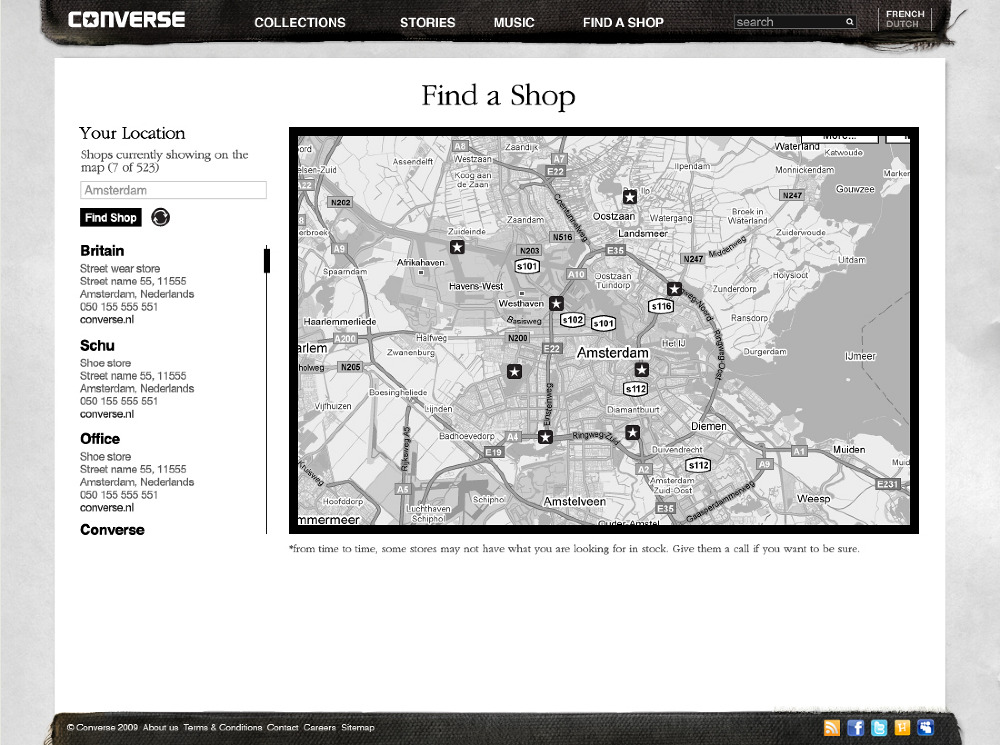Image resolution: width=1000 pixels, height=745 pixels.
Task: Click the Find Shop button
Action: pyautogui.click(x=110, y=218)
